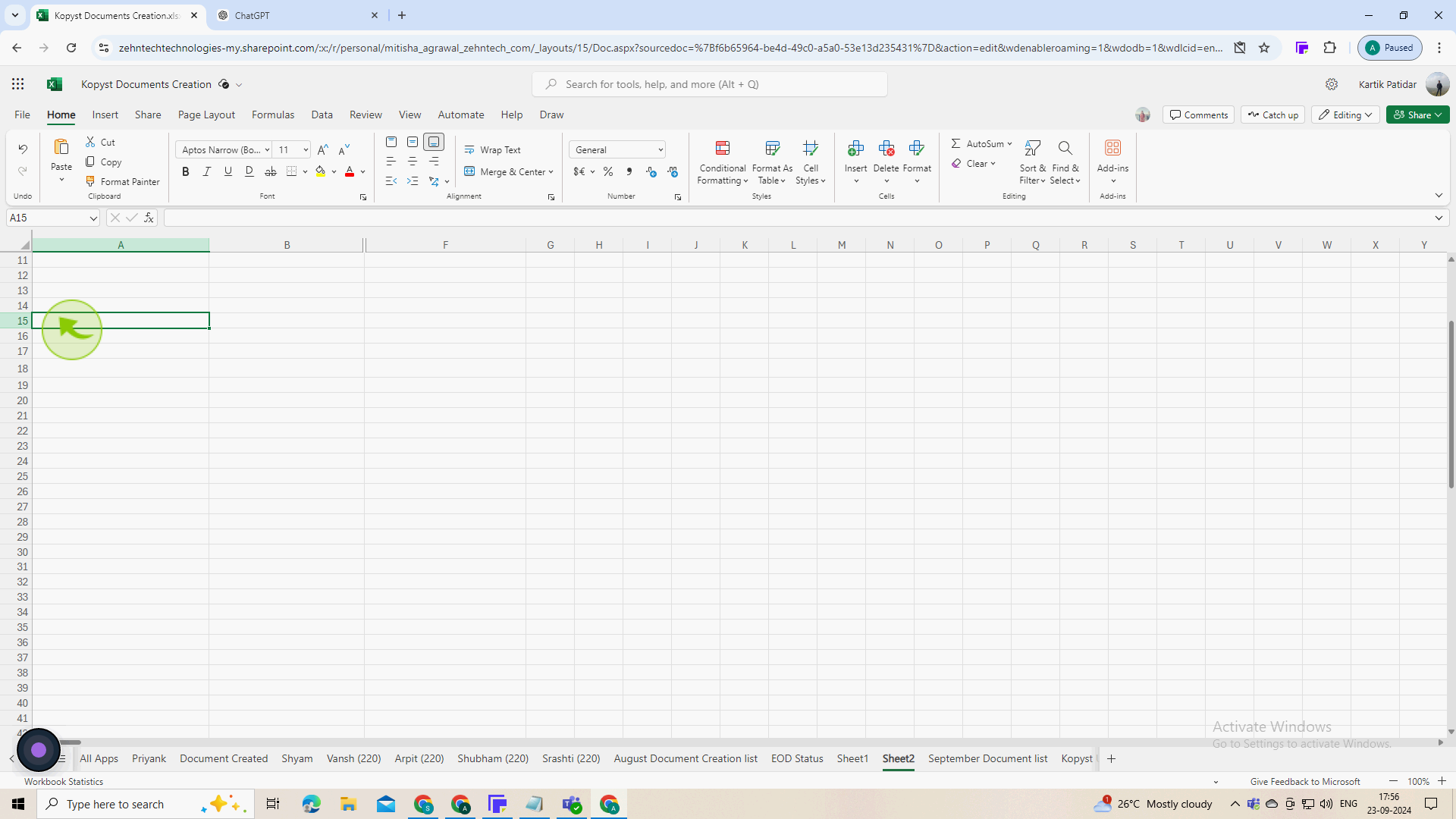The image size is (1456, 819).
Task: Open Workbook Statistics
Action: pyautogui.click(x=64, y=781)
